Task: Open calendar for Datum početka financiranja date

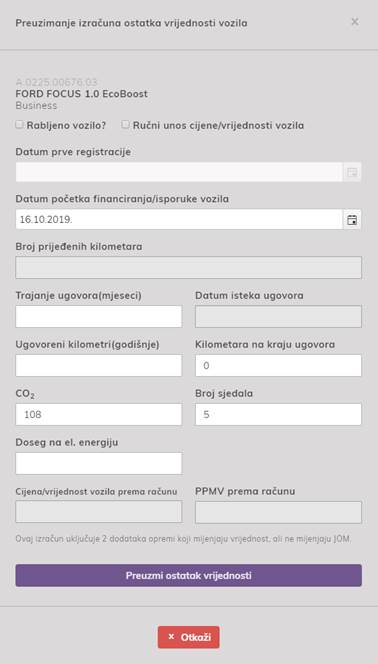Action: click(352, 219)
